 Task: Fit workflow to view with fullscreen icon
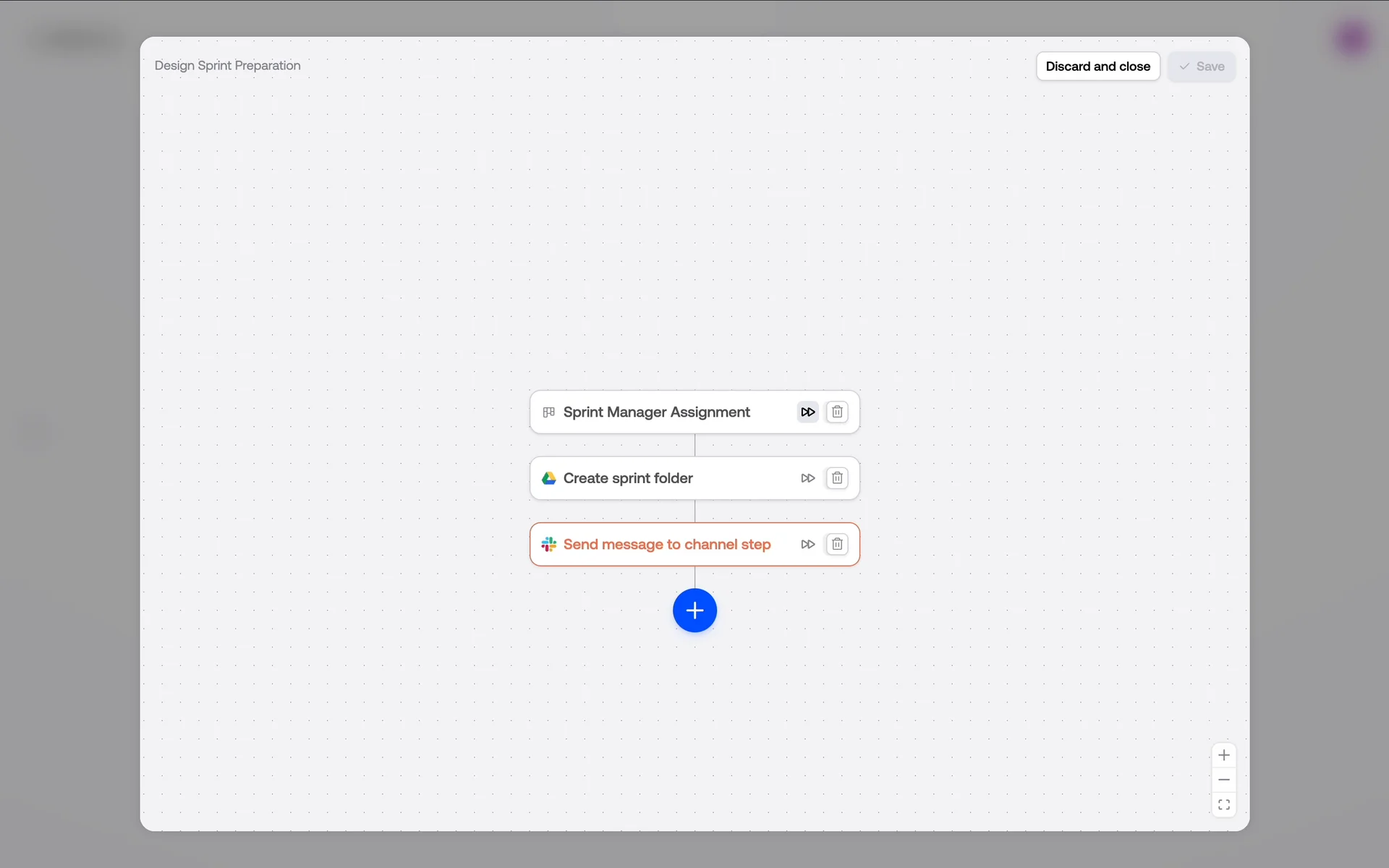1223,804
